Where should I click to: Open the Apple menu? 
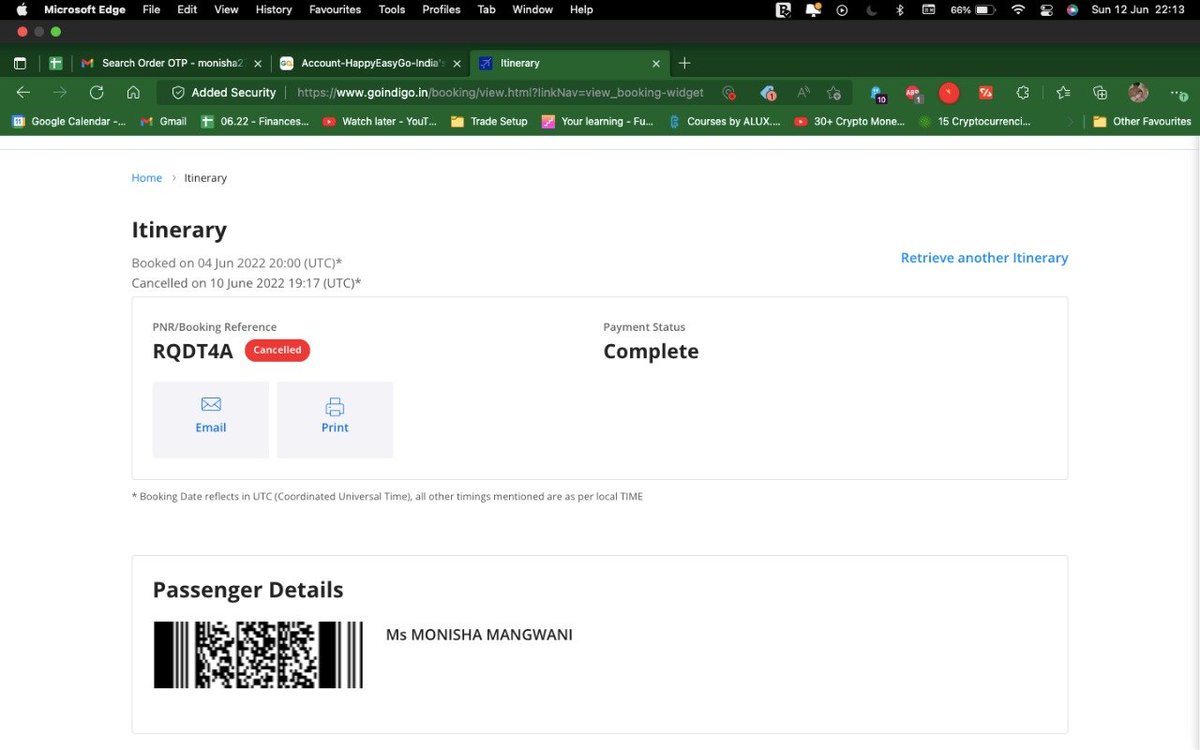tap(21, 10)
